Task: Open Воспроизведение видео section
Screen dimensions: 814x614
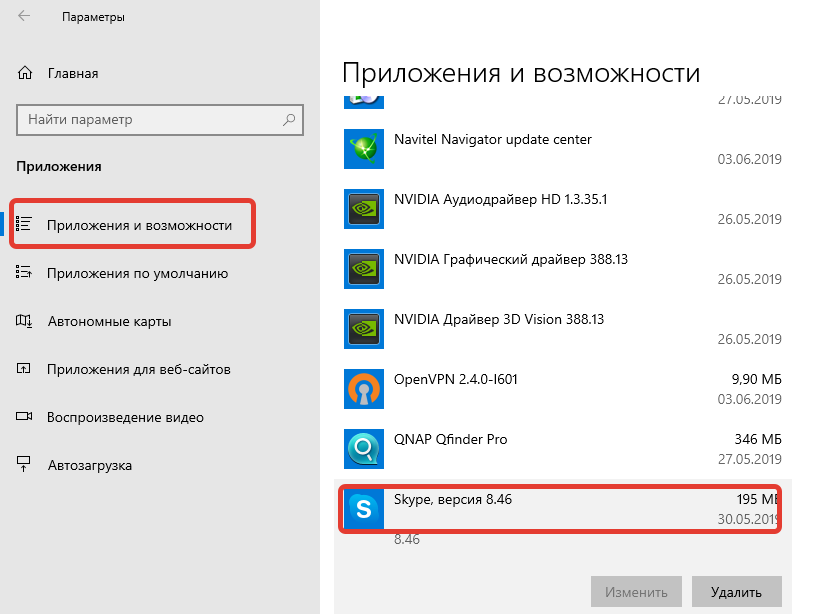Action: pyautogui.click(x=125, y=417)
